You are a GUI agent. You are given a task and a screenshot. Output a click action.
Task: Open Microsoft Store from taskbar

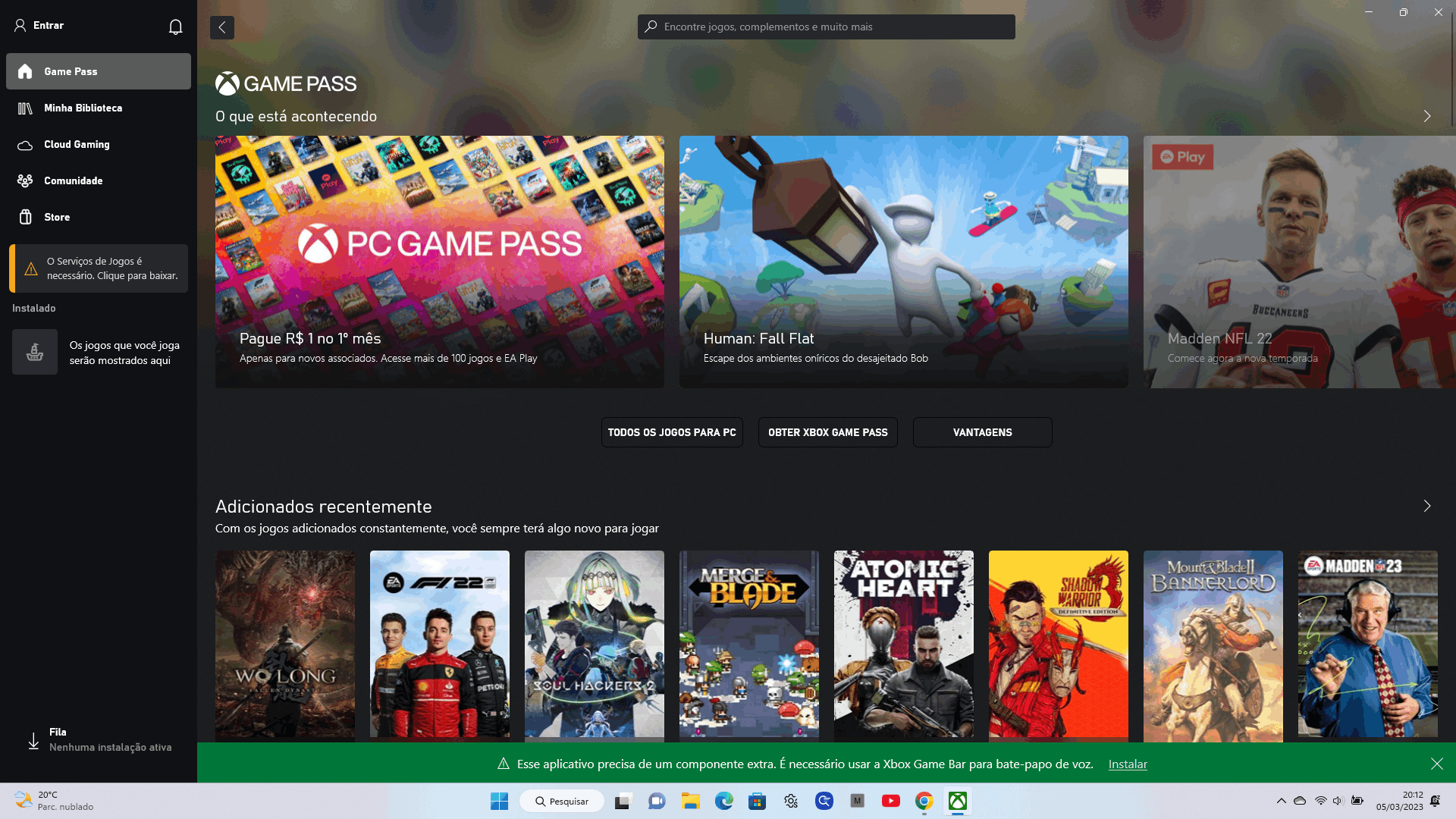tap(758, 801)
